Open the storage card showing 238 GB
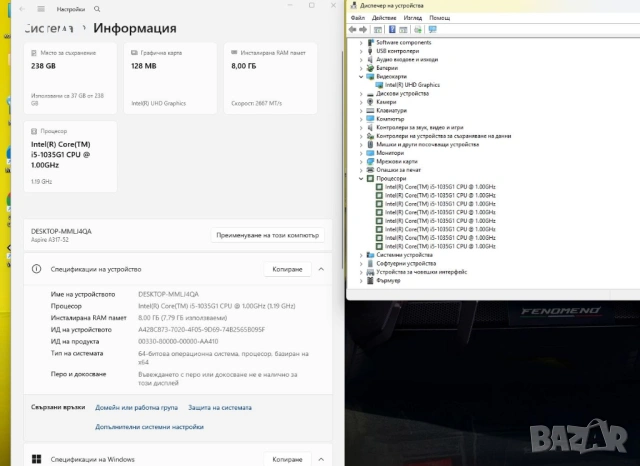The height and width of the screenshot is (466, 640). click(x=70, y=78)
